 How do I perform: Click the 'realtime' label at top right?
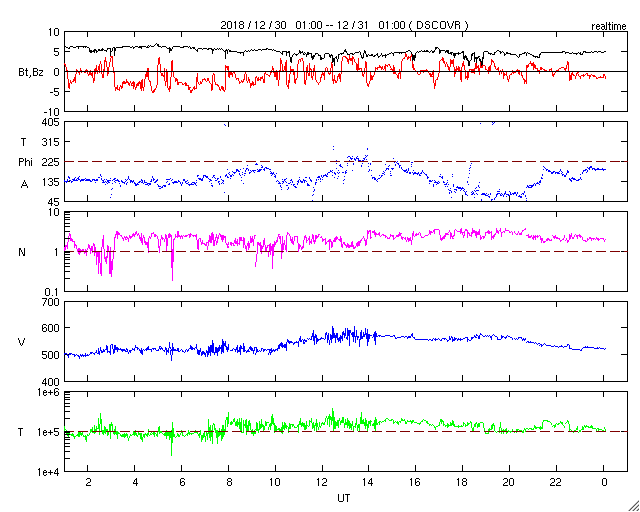point(609,27)
